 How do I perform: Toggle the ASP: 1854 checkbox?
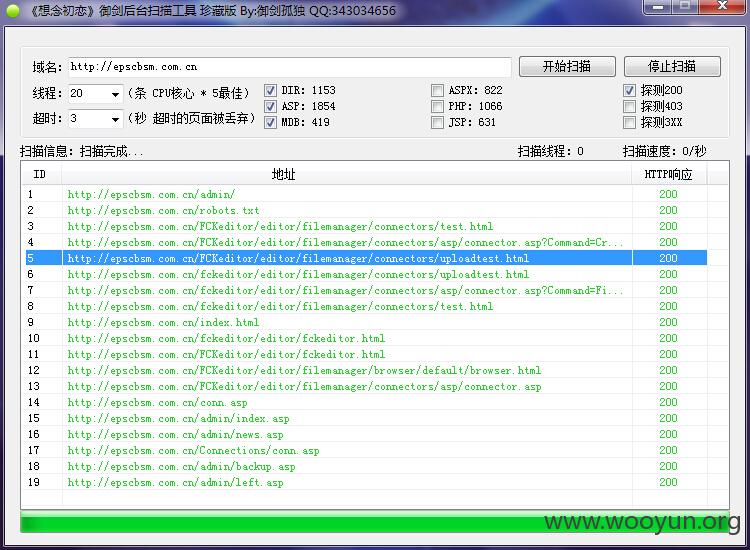click(x=270, y=106)
